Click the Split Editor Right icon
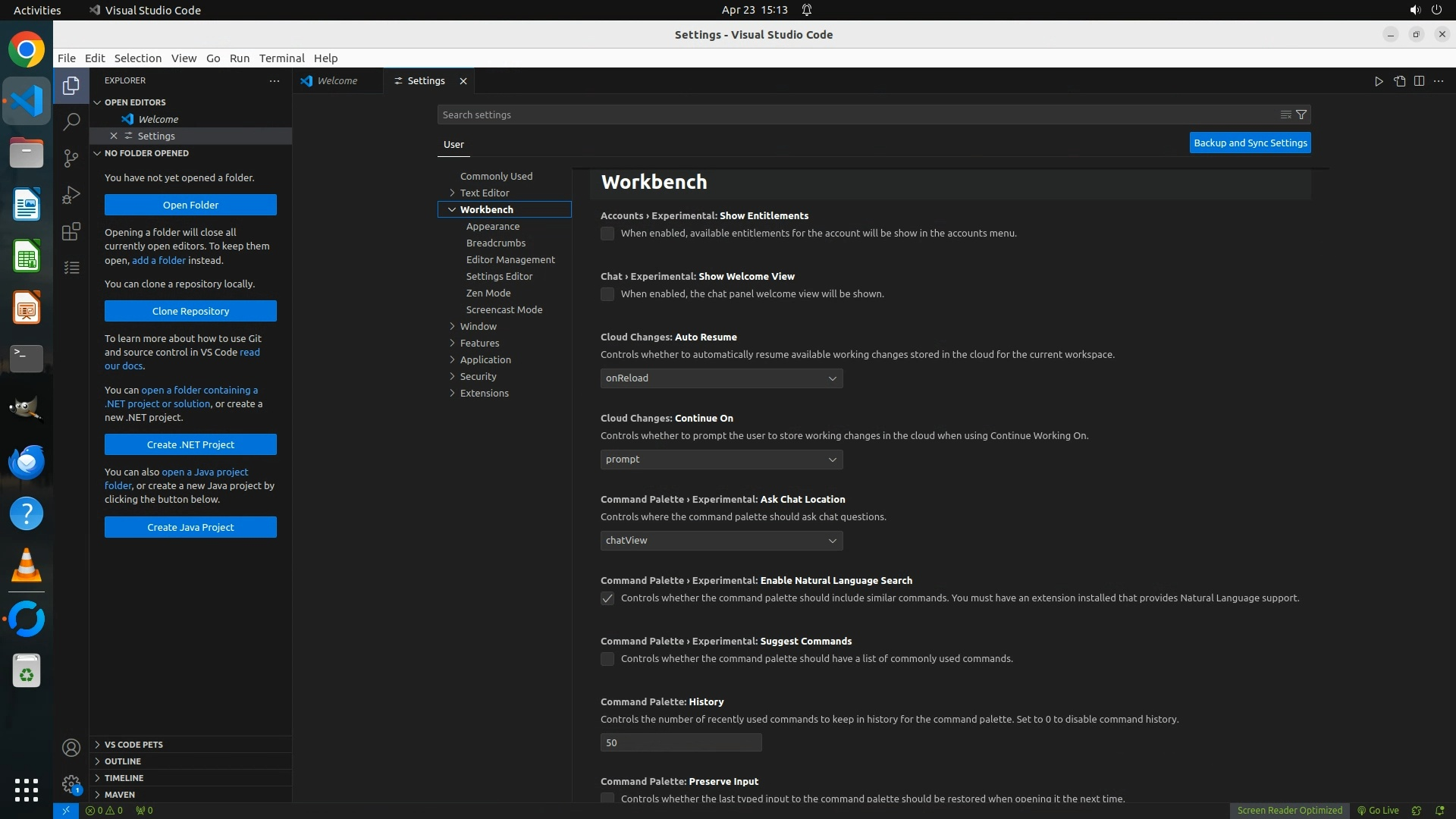Image resolution: width=1456 pixels, height=819 pixels. pyautogui.click(x=1419, y=81)
